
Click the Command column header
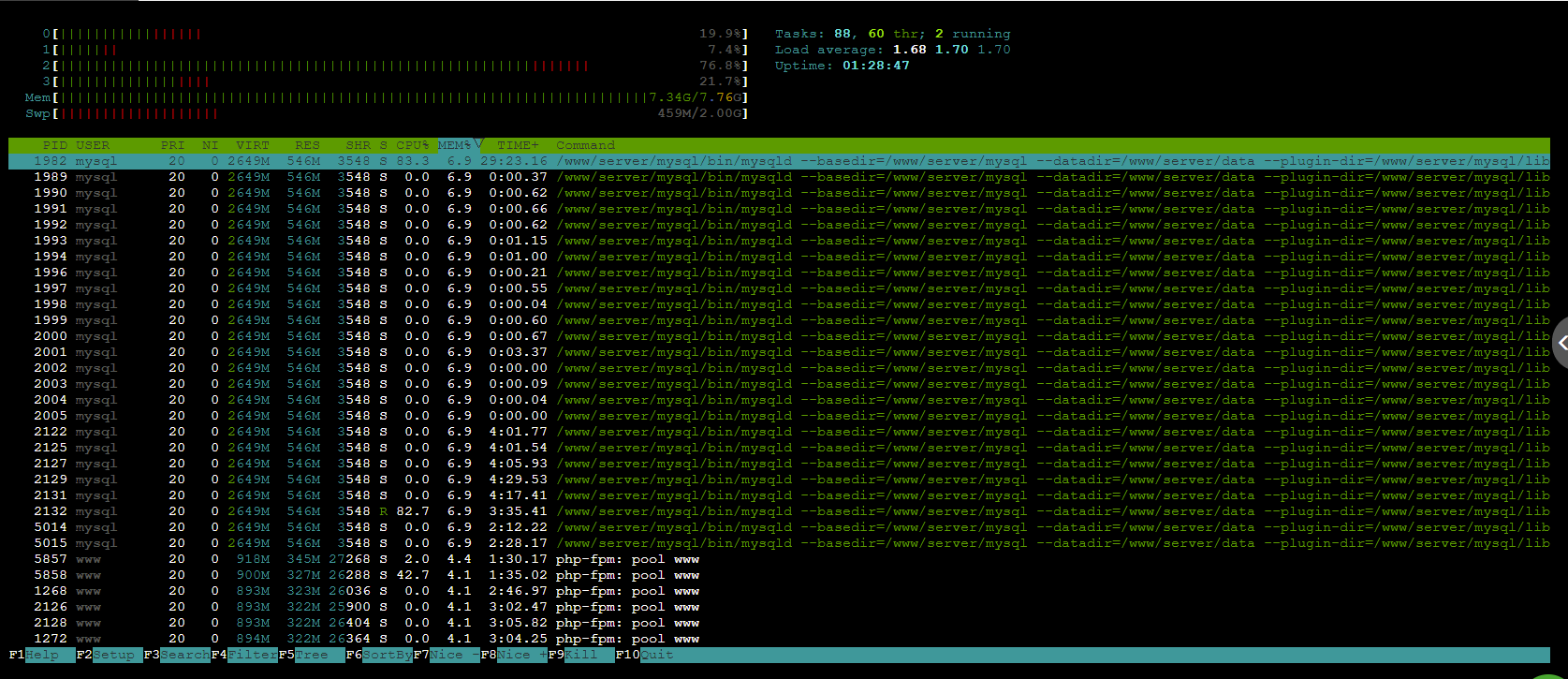pos(585,145)
